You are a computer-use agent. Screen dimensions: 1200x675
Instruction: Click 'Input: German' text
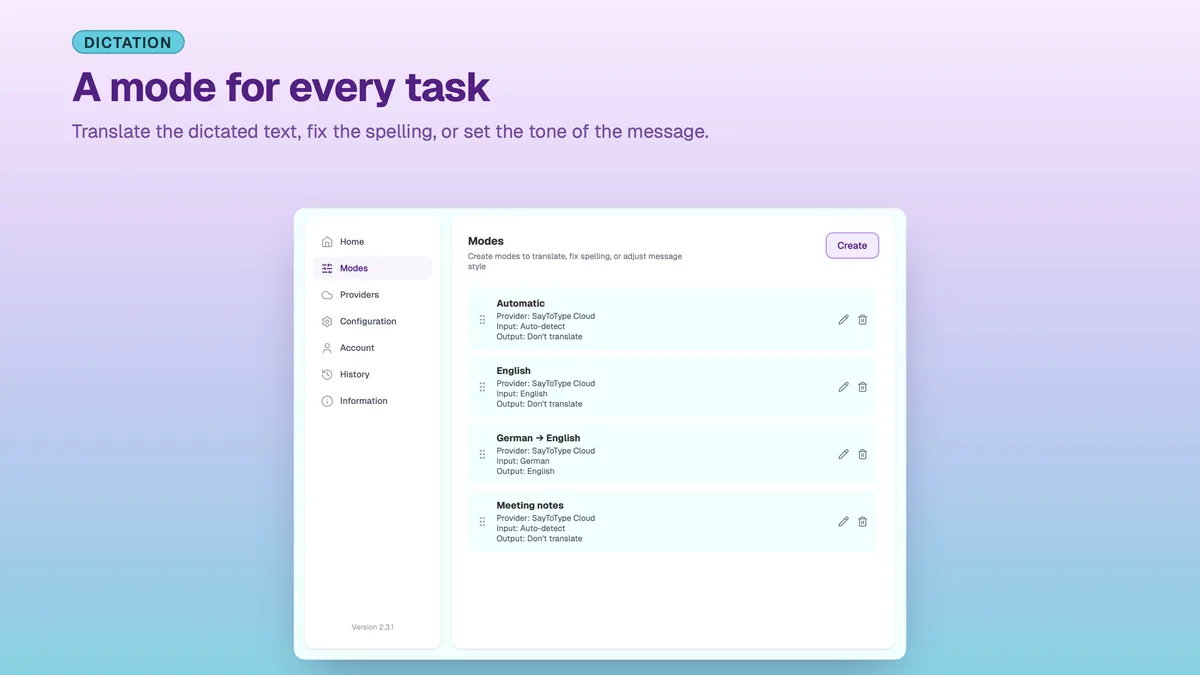[x=523, y=461]
